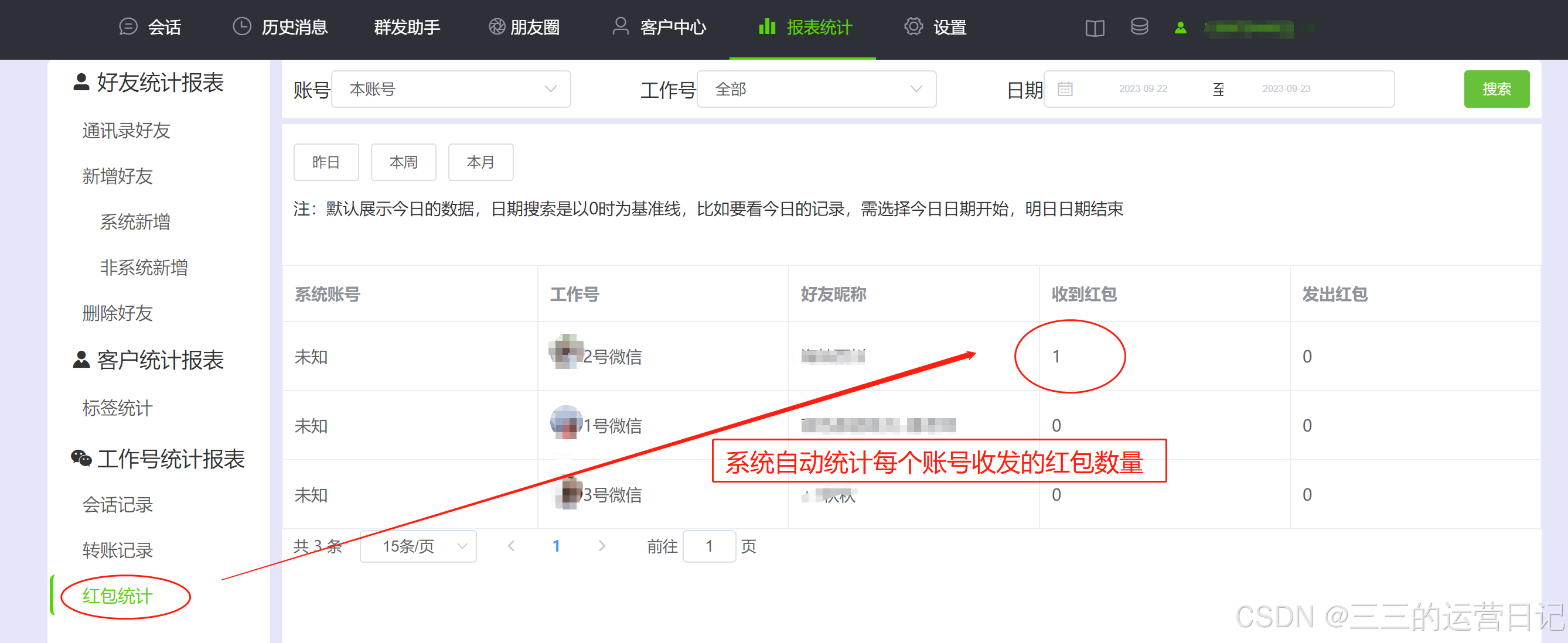Expand the 账号 dropdown
The height and width of the screenshot is (643, 1568).
pyautogui.click(x=451, y=90)
